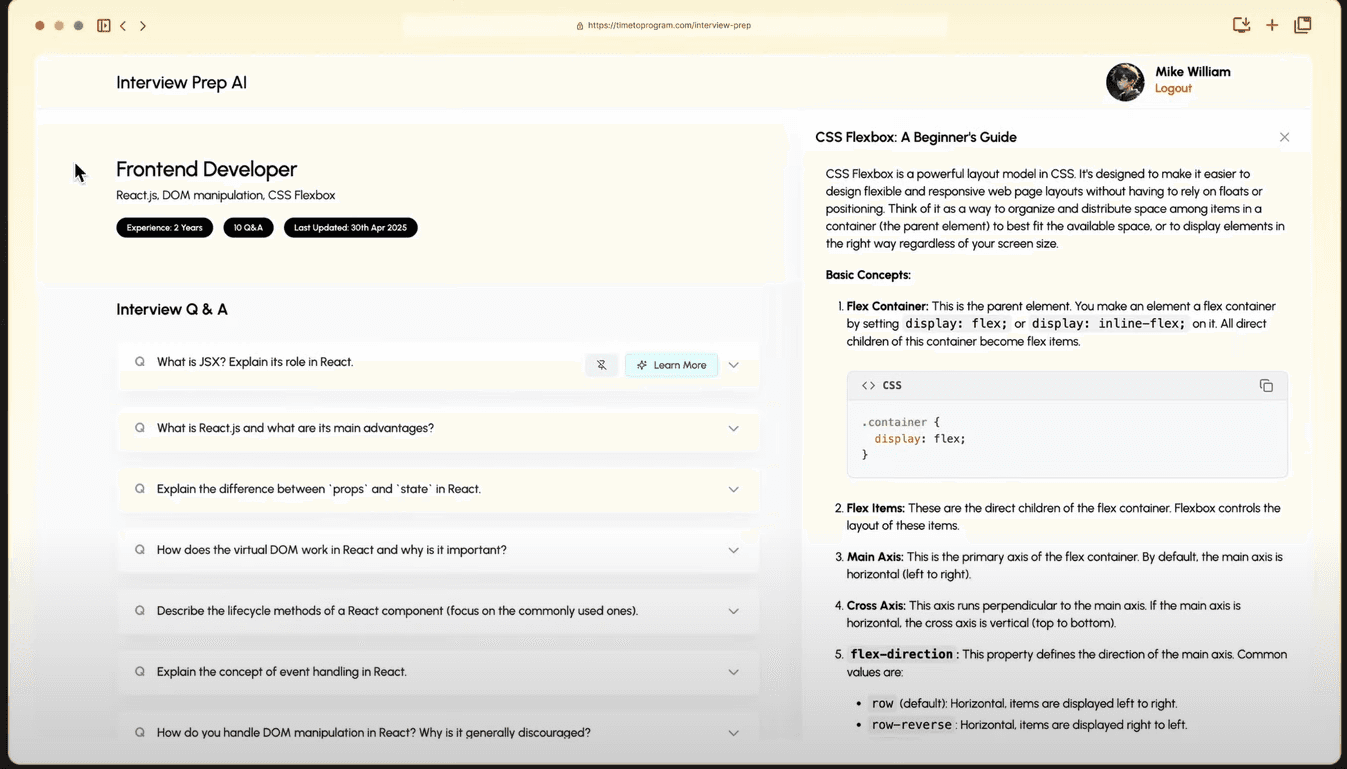Image resolution: width=1347 pixels, height=769 pixels.
Task: Click the 'Frontend Developer' heading
Action: [206, 169]
